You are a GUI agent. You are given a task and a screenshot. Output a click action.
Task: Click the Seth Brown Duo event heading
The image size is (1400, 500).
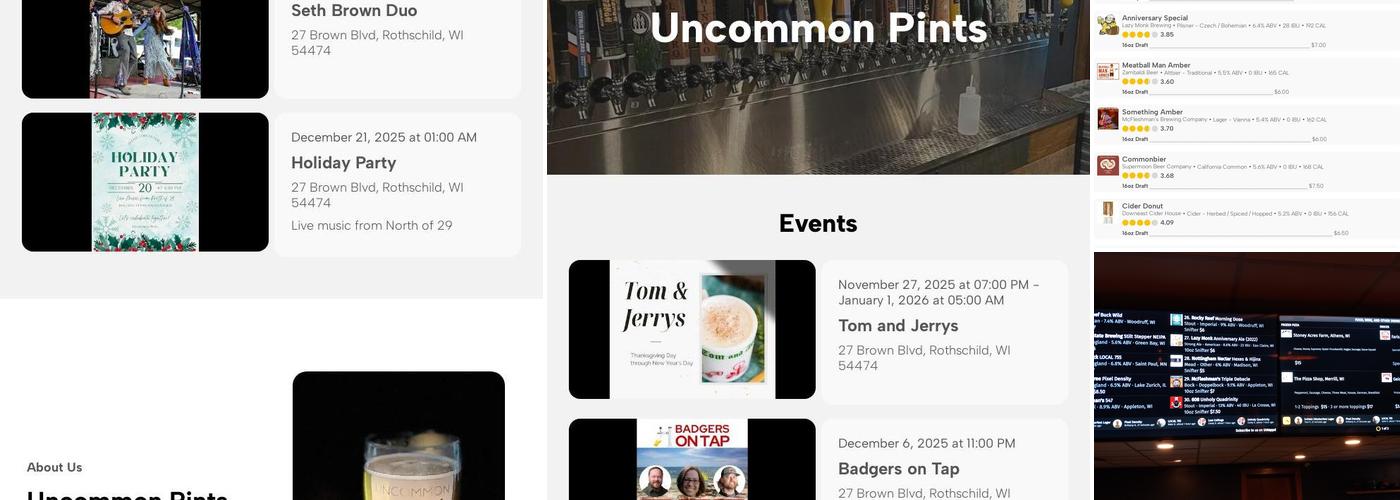(354, 11)
